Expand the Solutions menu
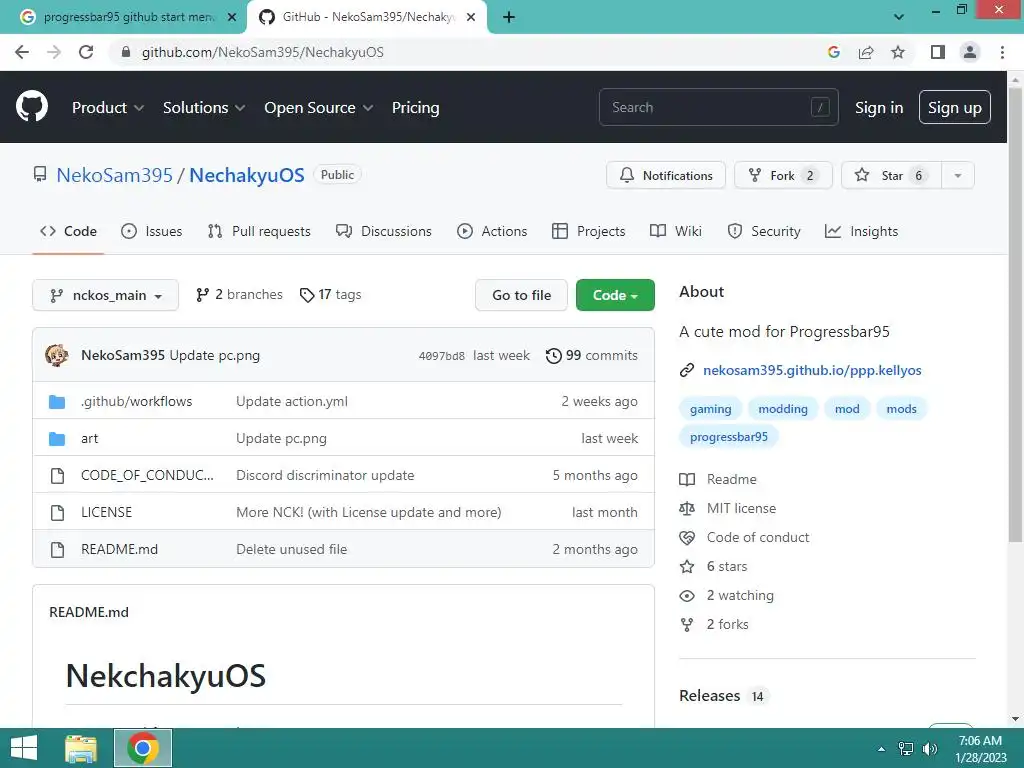Viewport: 1024px width, 768px height. (x=204, y=107)
